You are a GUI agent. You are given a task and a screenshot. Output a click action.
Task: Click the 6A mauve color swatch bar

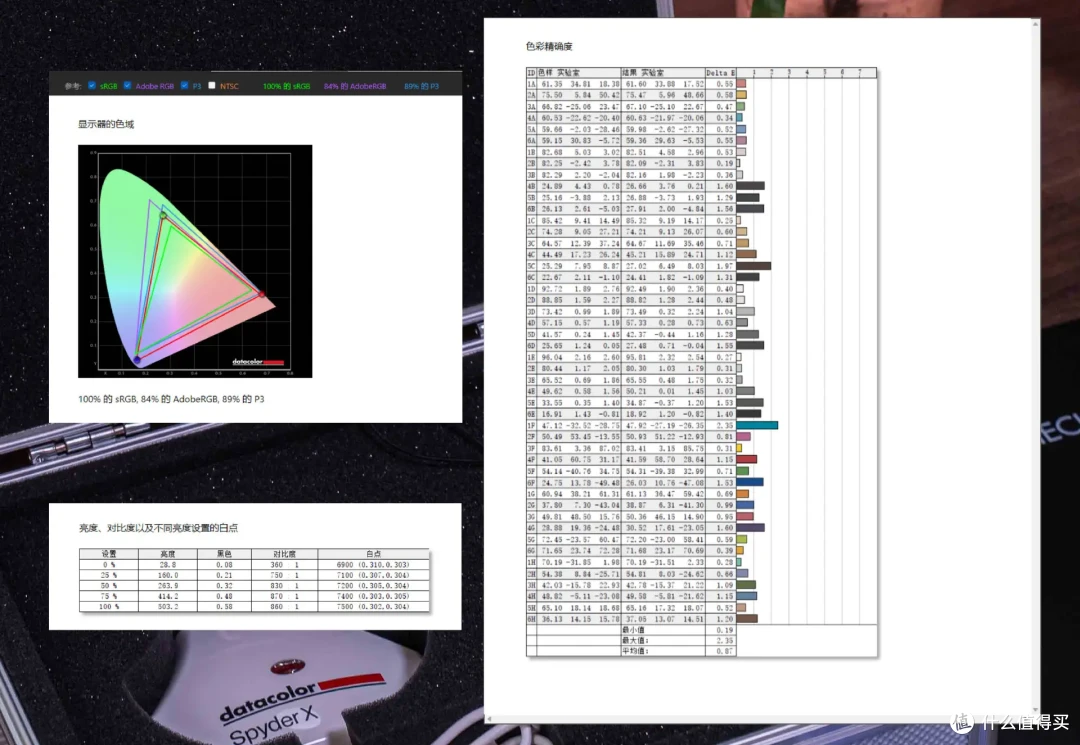pos(742,140)
